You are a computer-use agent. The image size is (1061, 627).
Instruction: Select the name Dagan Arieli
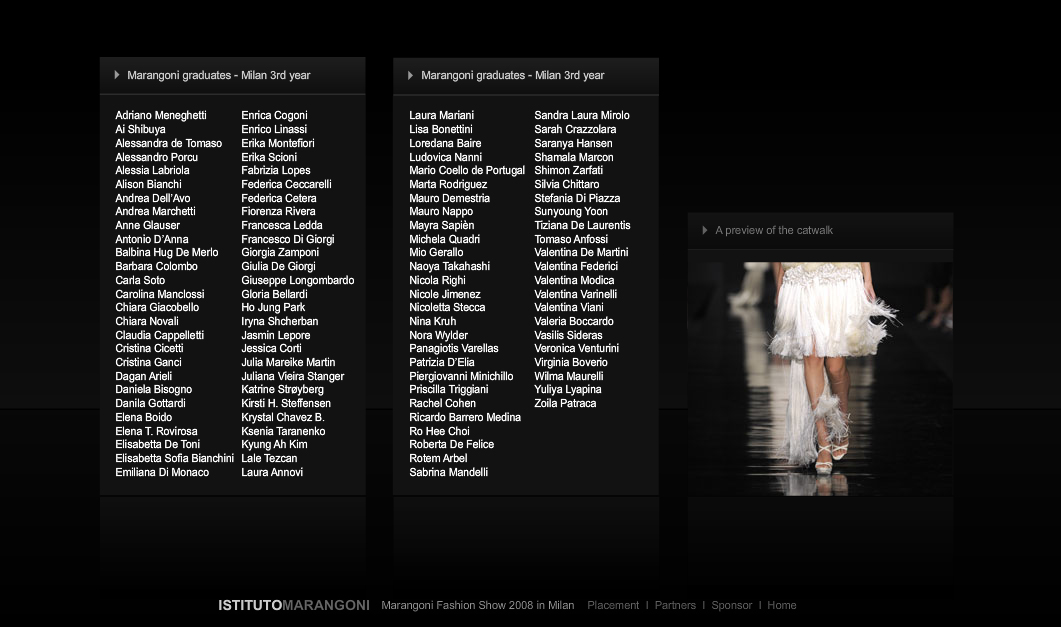[x=143, y=376]
